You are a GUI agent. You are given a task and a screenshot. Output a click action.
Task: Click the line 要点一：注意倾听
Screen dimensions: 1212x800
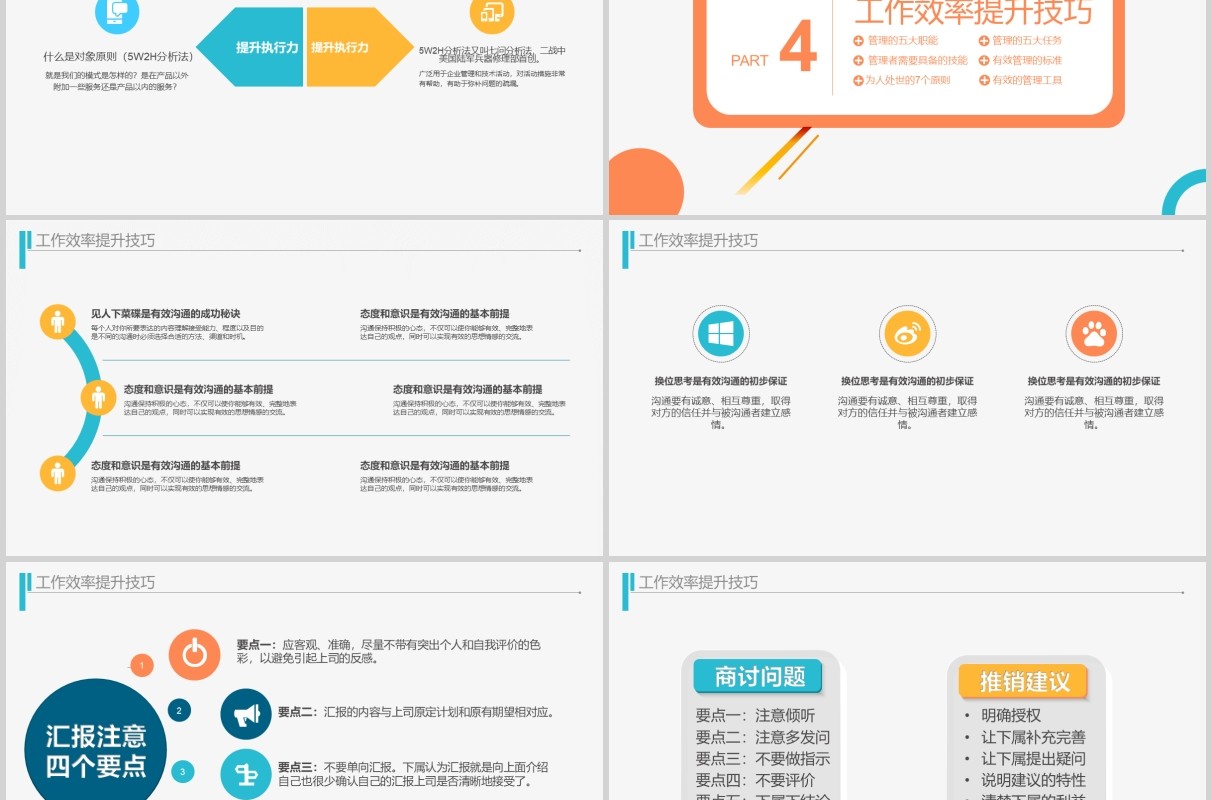pos(755,716)
